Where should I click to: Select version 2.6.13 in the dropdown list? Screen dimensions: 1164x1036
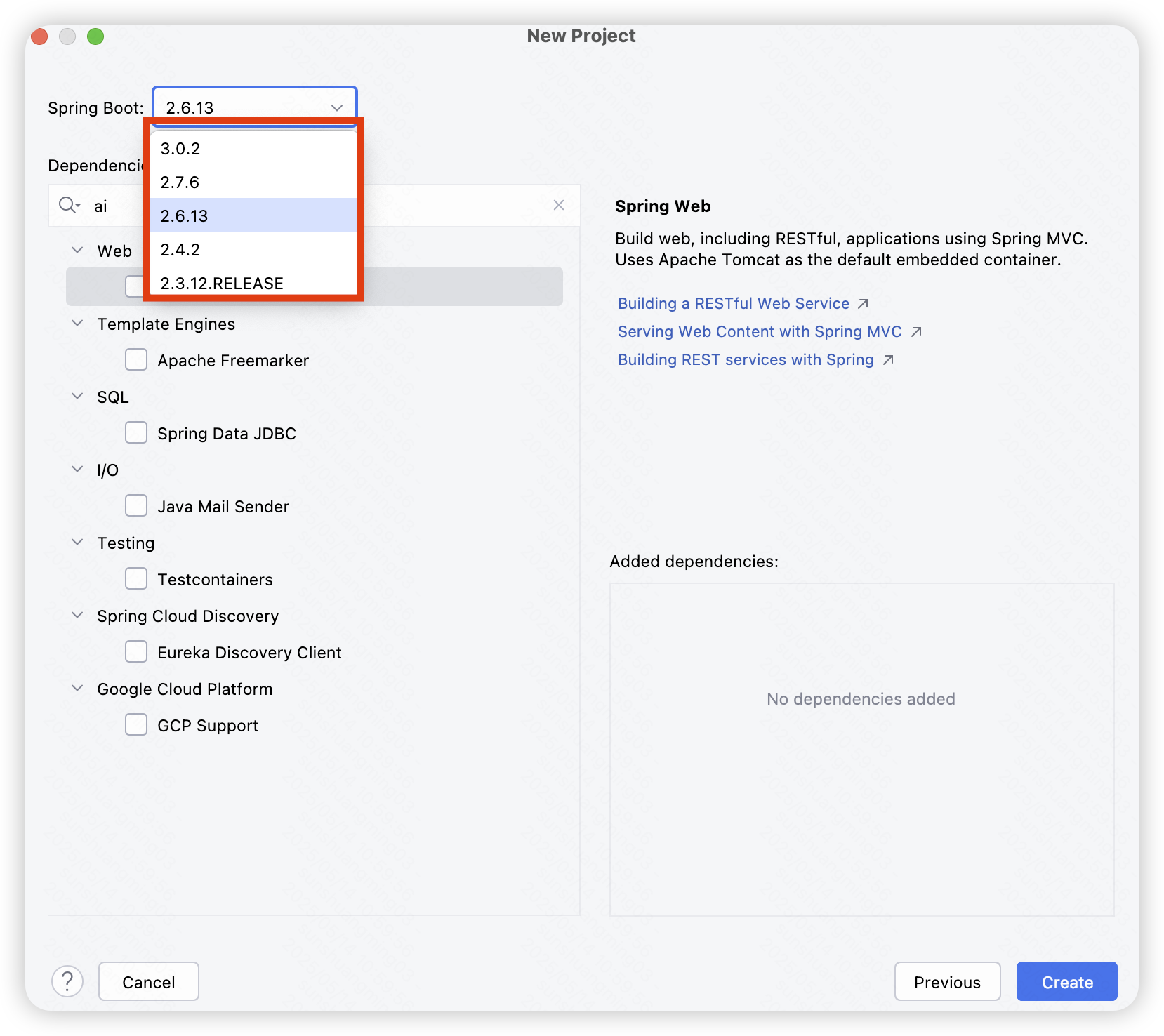click(x=253, y=215)
